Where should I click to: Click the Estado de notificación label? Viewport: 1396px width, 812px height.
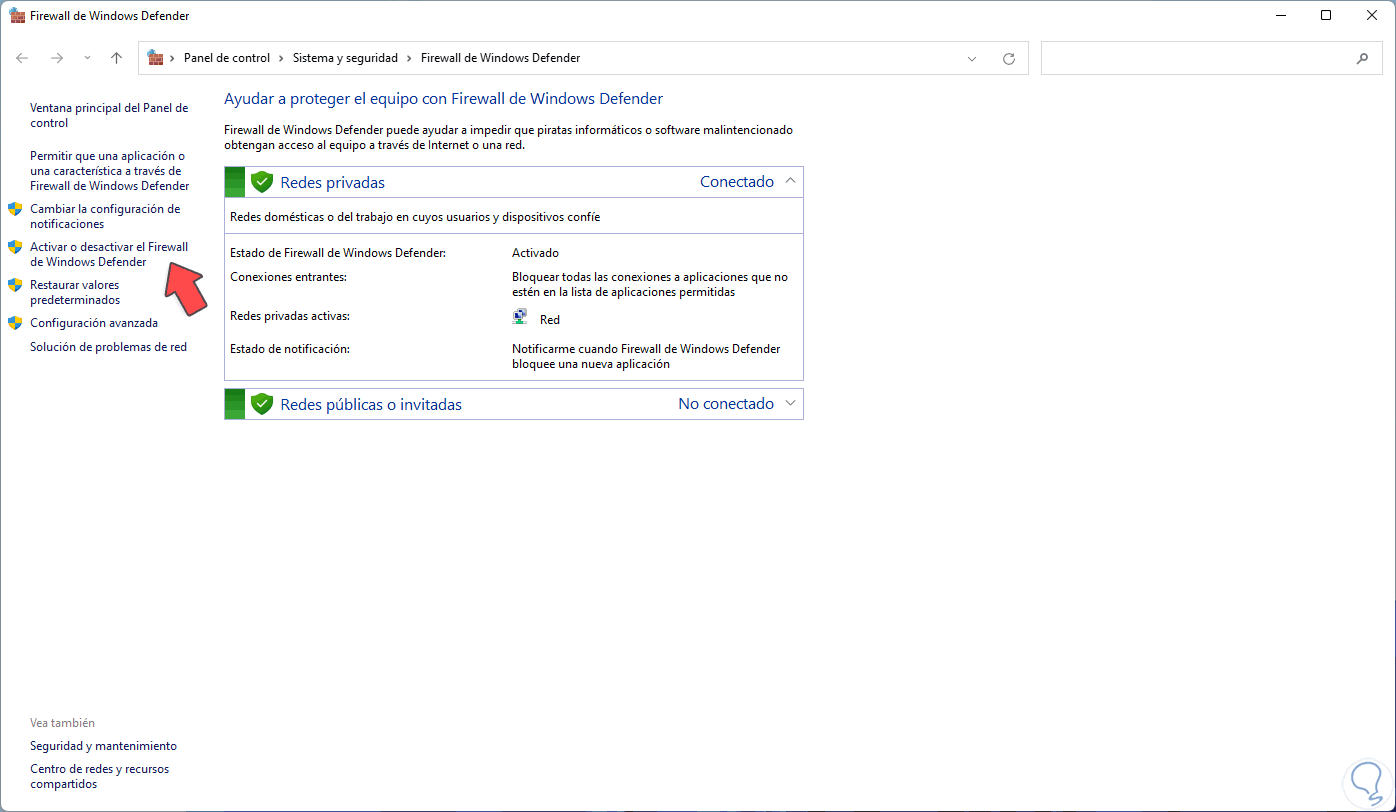click(290, 348)
